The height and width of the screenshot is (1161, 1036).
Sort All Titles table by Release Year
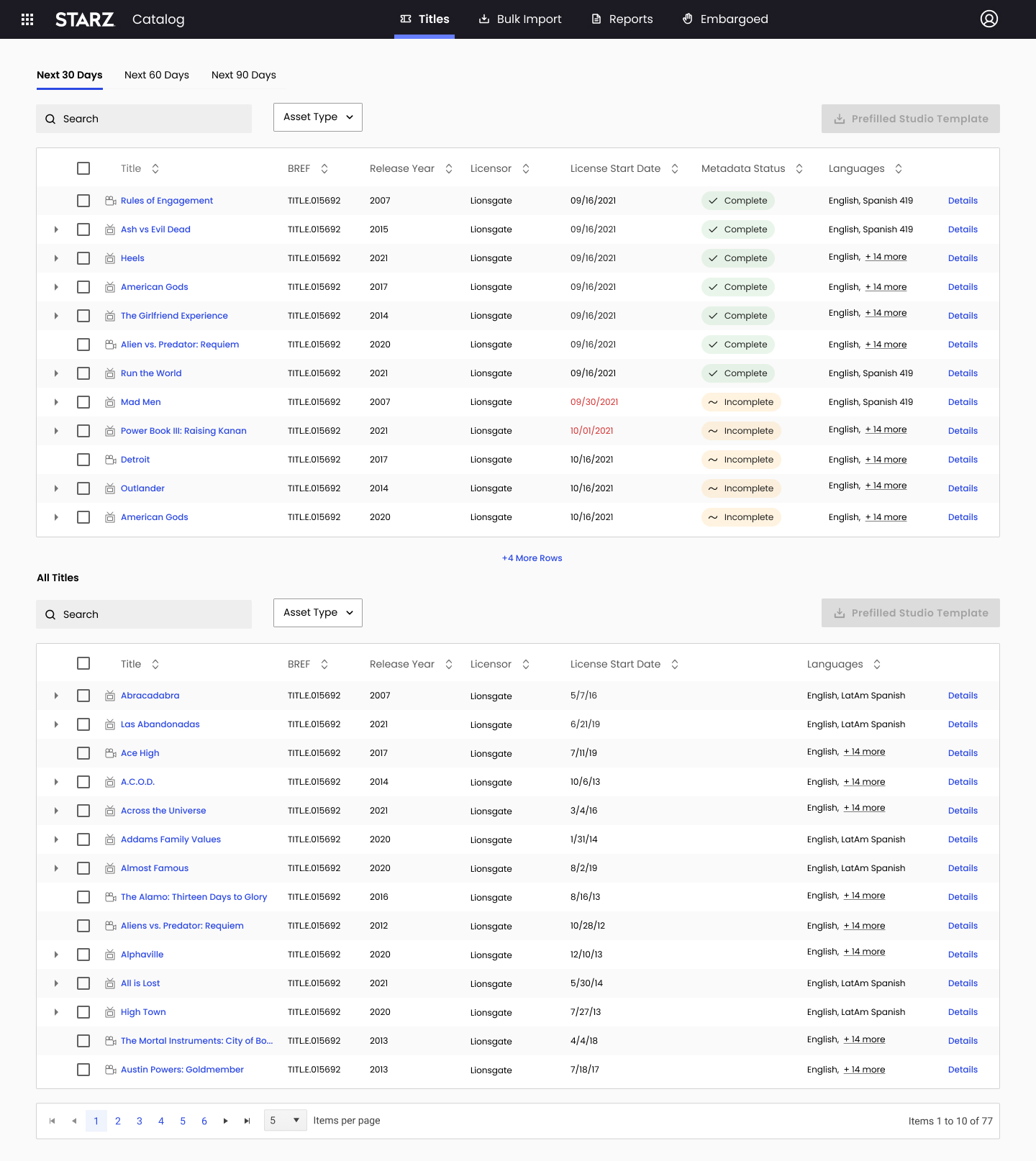449,664
